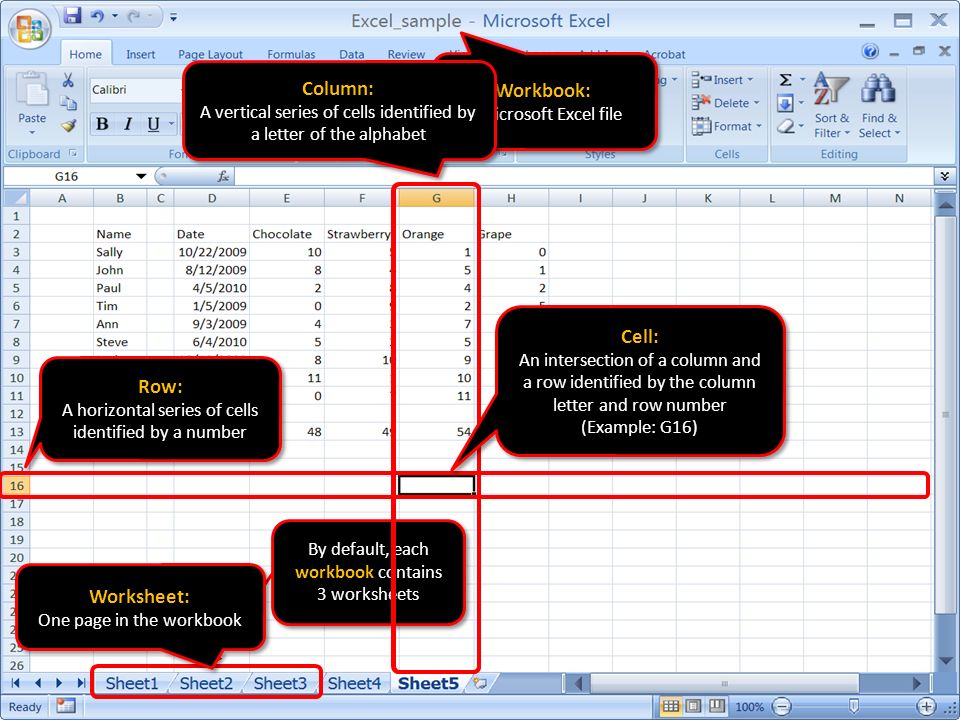The width and height of the screenshot is (960, 720).
Task: Go to previous sheet navigation arrow
Action: 38,683
